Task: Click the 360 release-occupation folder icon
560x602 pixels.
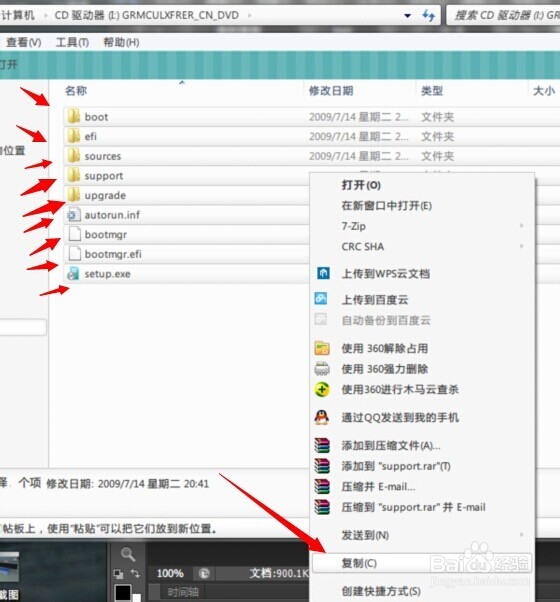Action: 322,348
